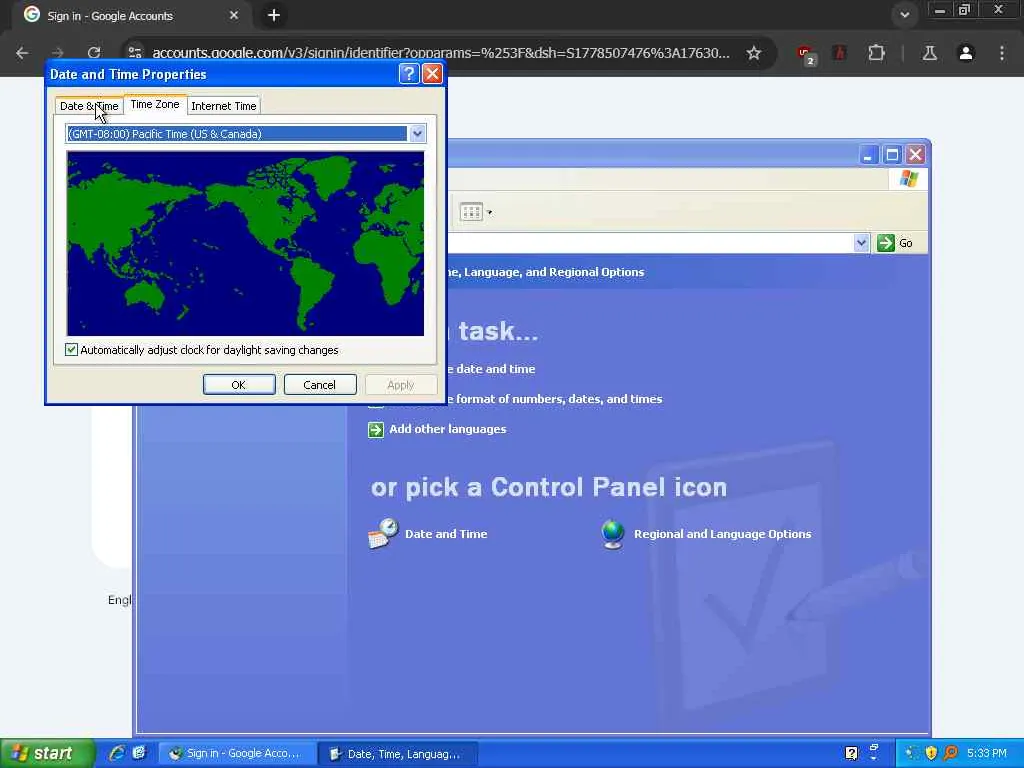Screen dimensions: 1024x768
Task: Switch to Date, Time, Language taskbar button
Action: tap(397, 754)
